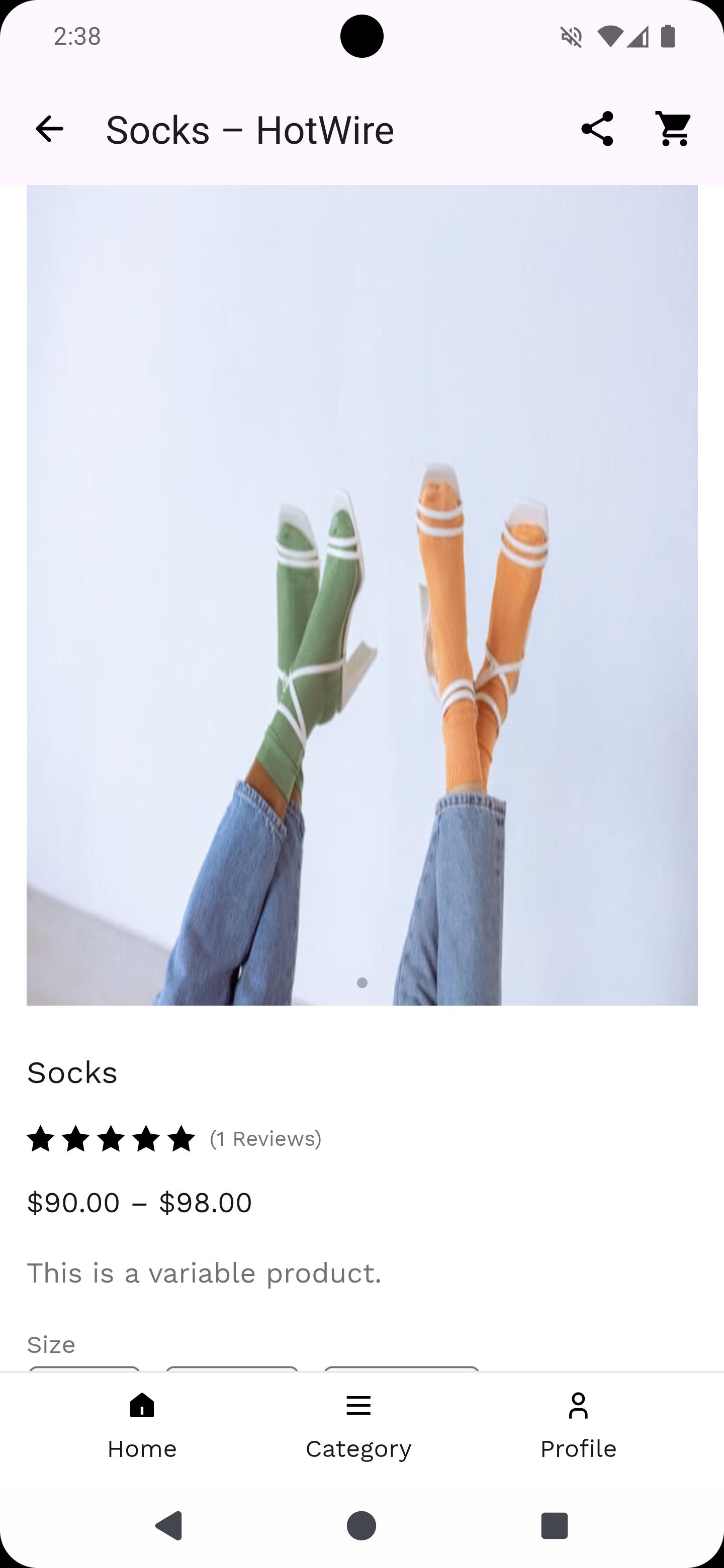
Task: Tap the muted sound status icon
Action: [571, 37]
